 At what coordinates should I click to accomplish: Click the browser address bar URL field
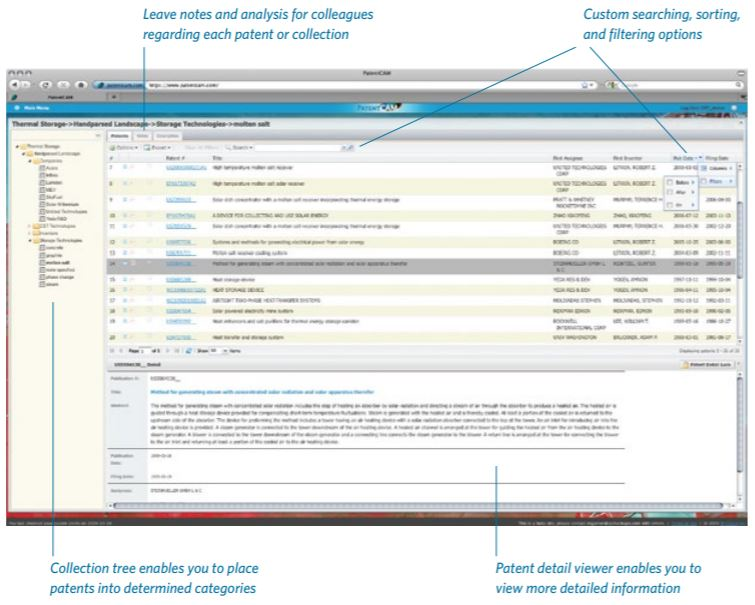(361, 85)
